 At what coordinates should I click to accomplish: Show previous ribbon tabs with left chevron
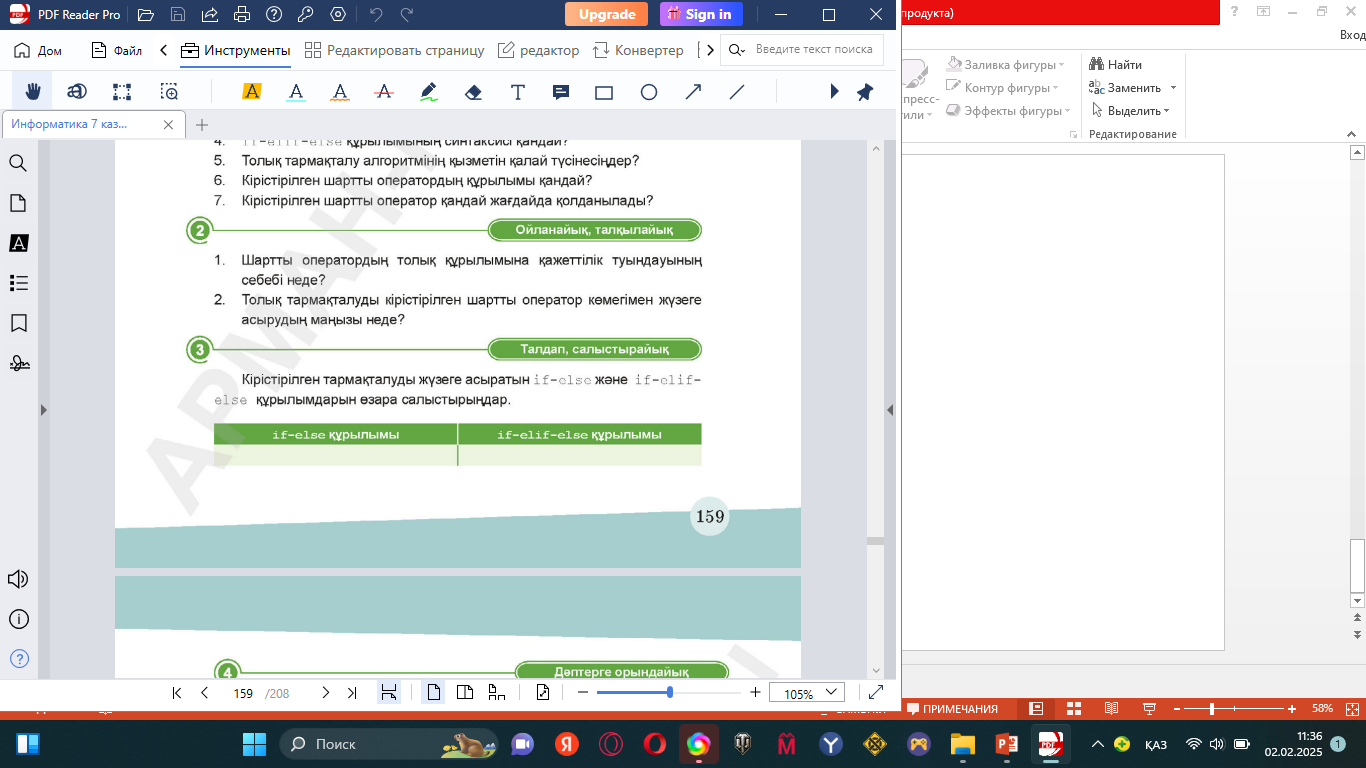(164, 50)
